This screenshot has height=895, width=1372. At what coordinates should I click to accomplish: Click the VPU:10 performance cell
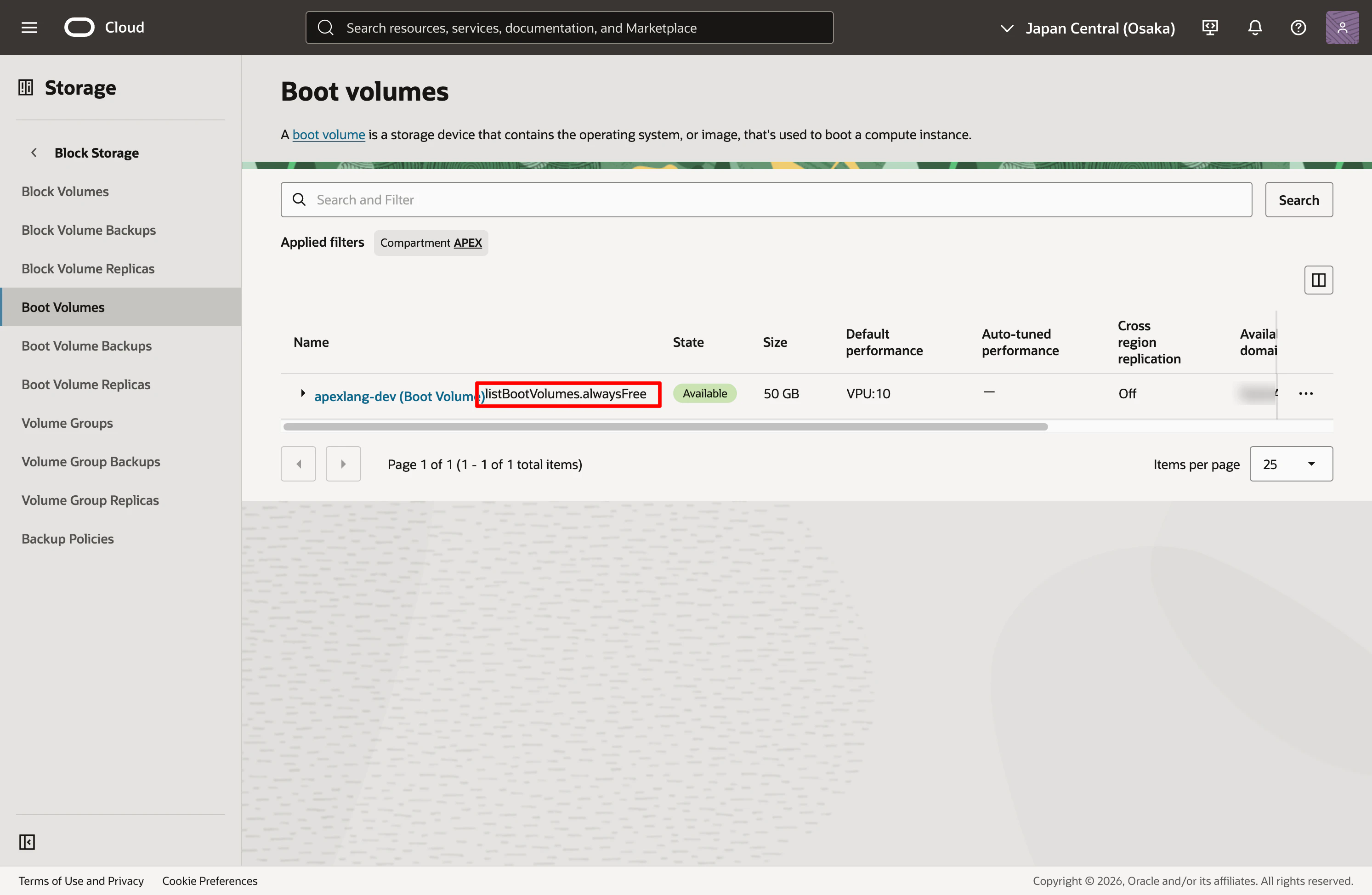coord(868,394)
